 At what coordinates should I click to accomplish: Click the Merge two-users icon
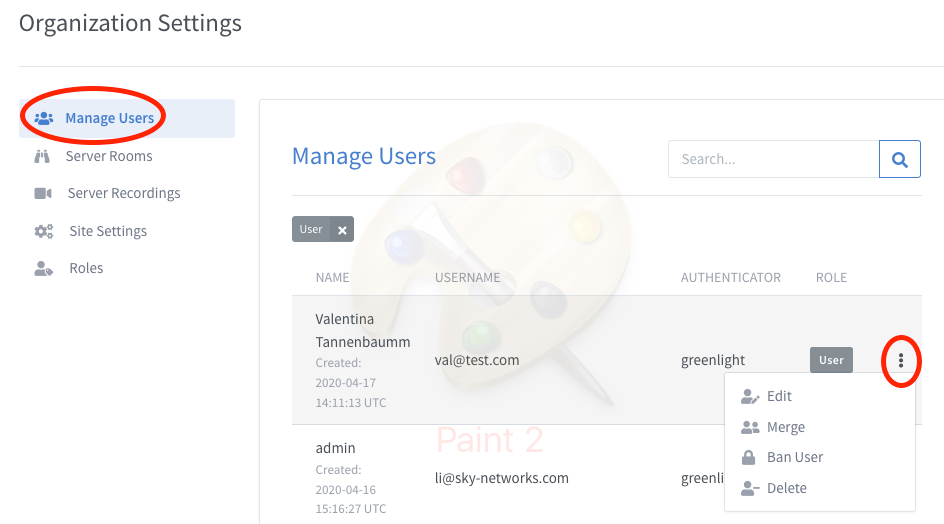pyautogui.click(x=750, y=427)
